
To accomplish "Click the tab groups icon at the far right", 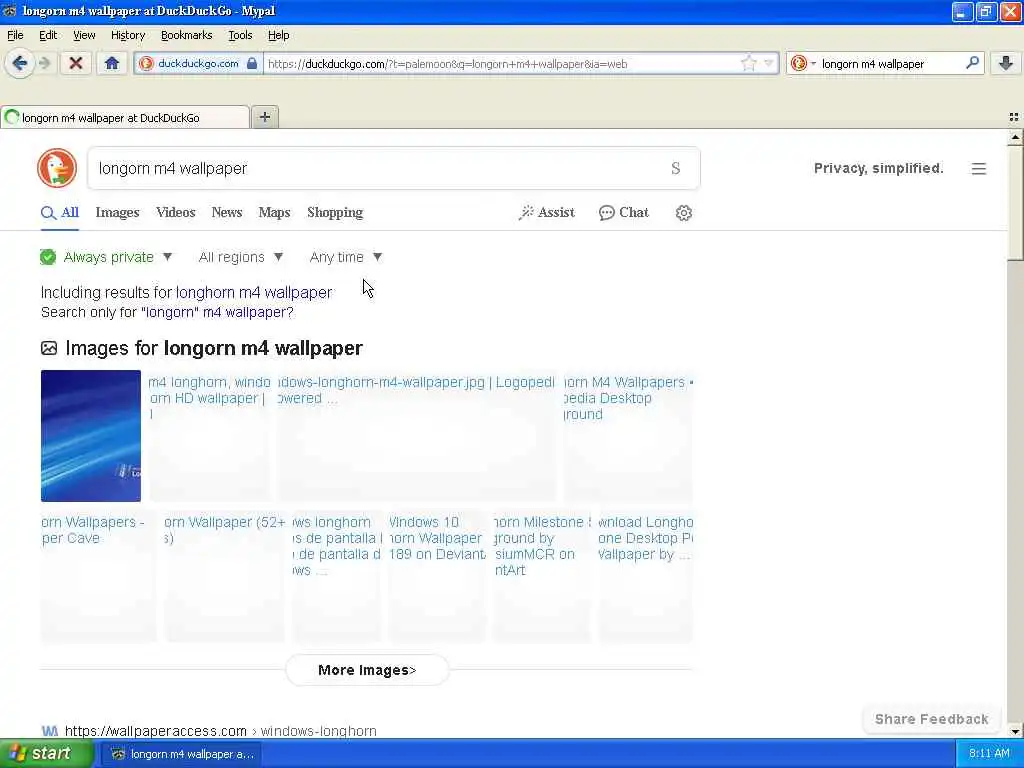I will pyautogui.click(x=1014, y=117).
